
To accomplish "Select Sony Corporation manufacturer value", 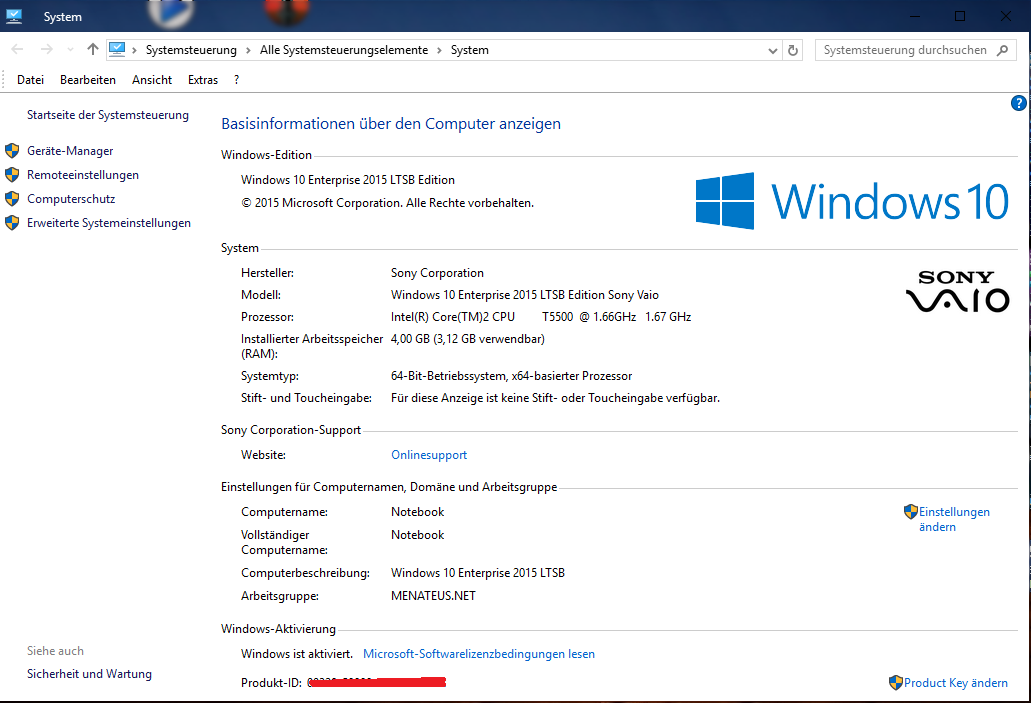I will point(437,273).
